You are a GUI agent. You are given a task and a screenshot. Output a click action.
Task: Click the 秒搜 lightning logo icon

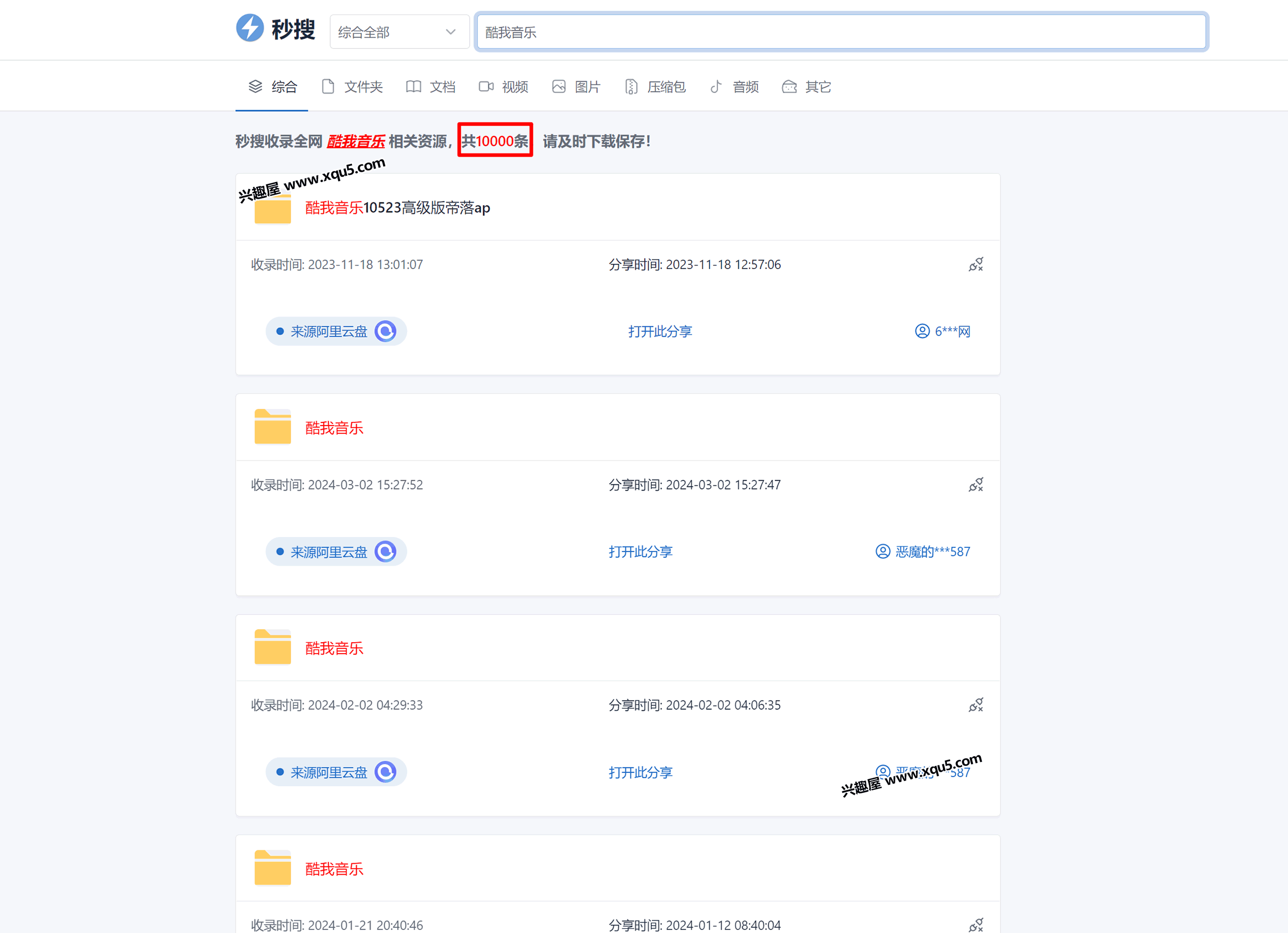point(250,28)
